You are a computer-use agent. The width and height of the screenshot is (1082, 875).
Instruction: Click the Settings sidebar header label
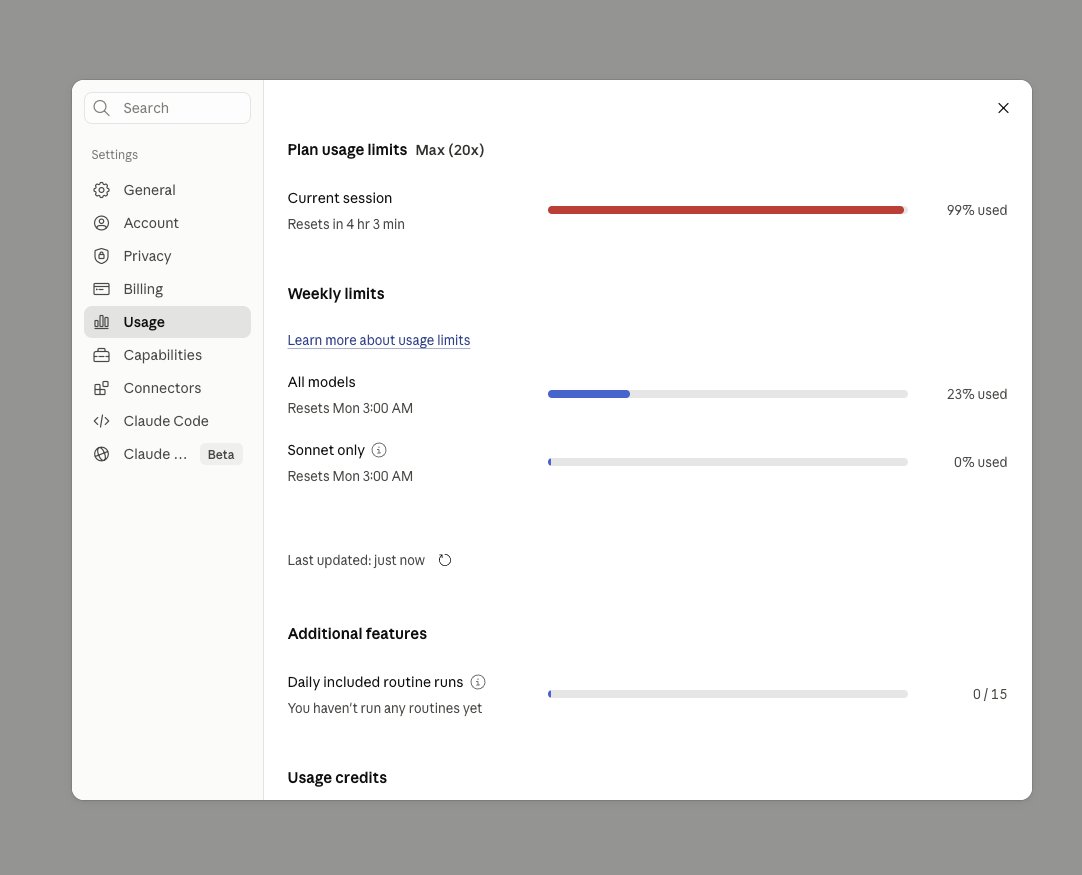[115, 155]
